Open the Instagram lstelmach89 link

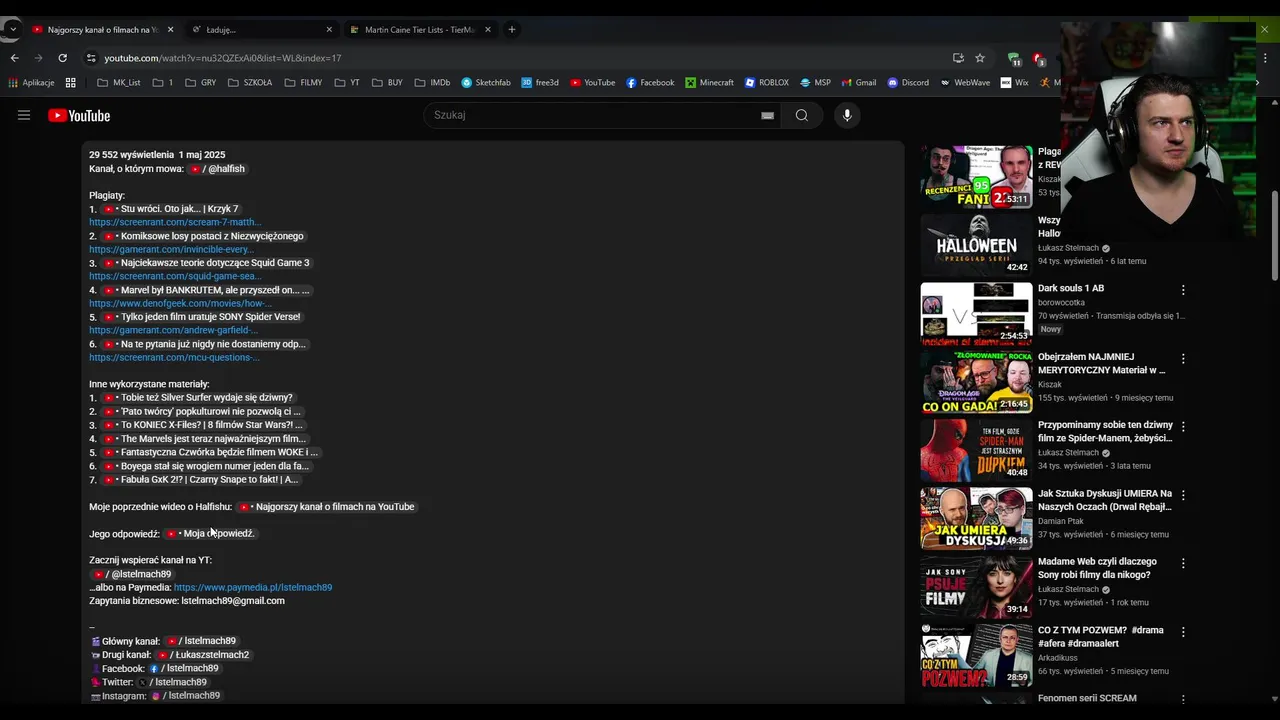pos(185,696)
